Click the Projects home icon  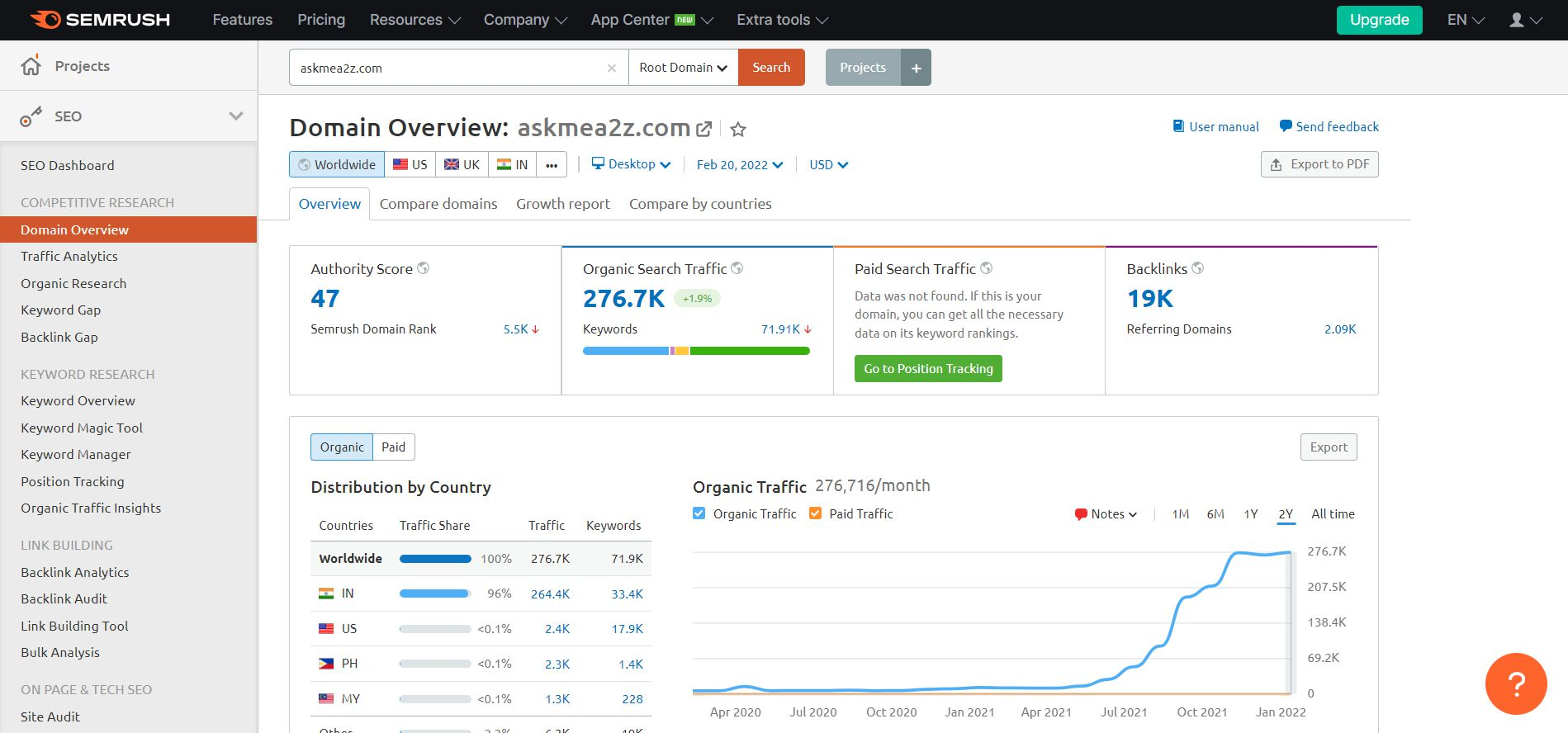(x=31, y=66)
